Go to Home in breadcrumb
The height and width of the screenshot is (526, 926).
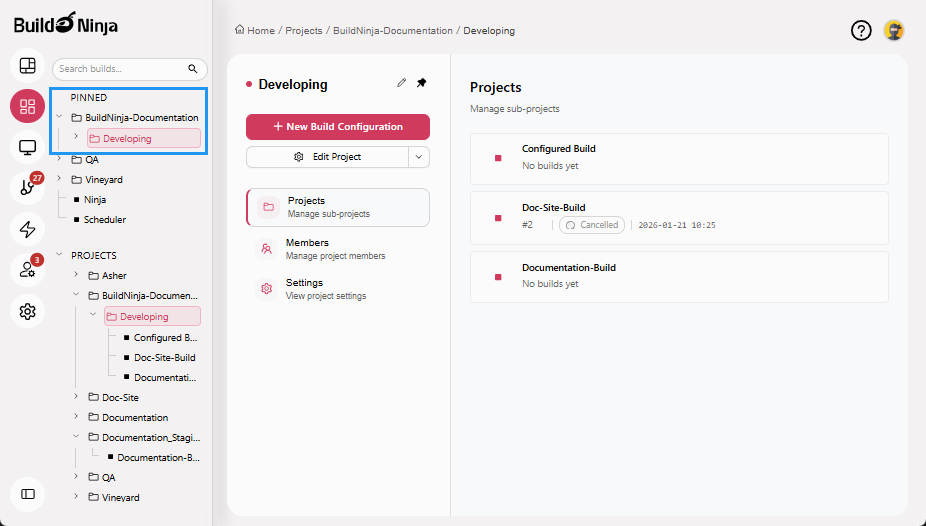pyautogui.click(x=260, y=31)
